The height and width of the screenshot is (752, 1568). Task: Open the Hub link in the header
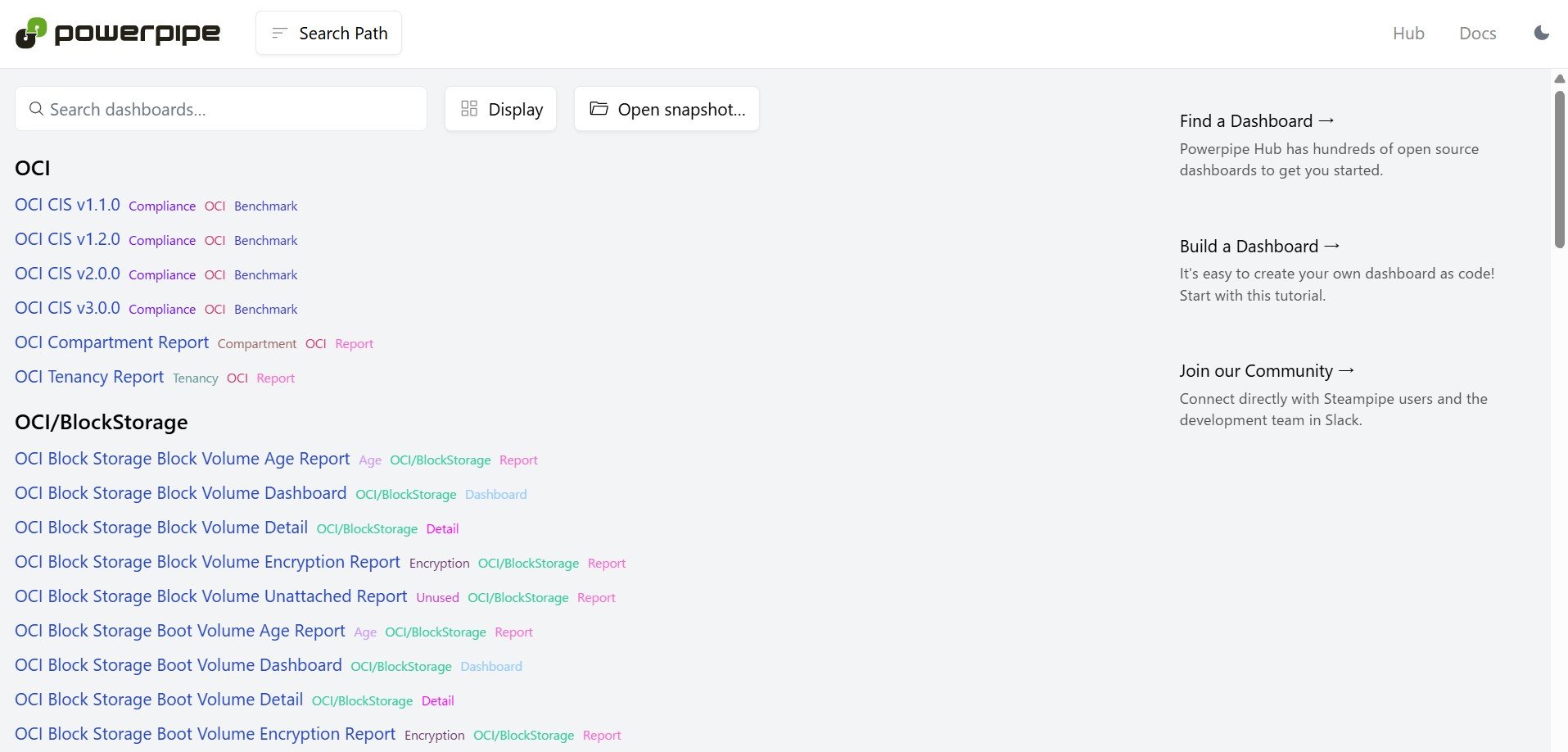tap(1408, 34)
